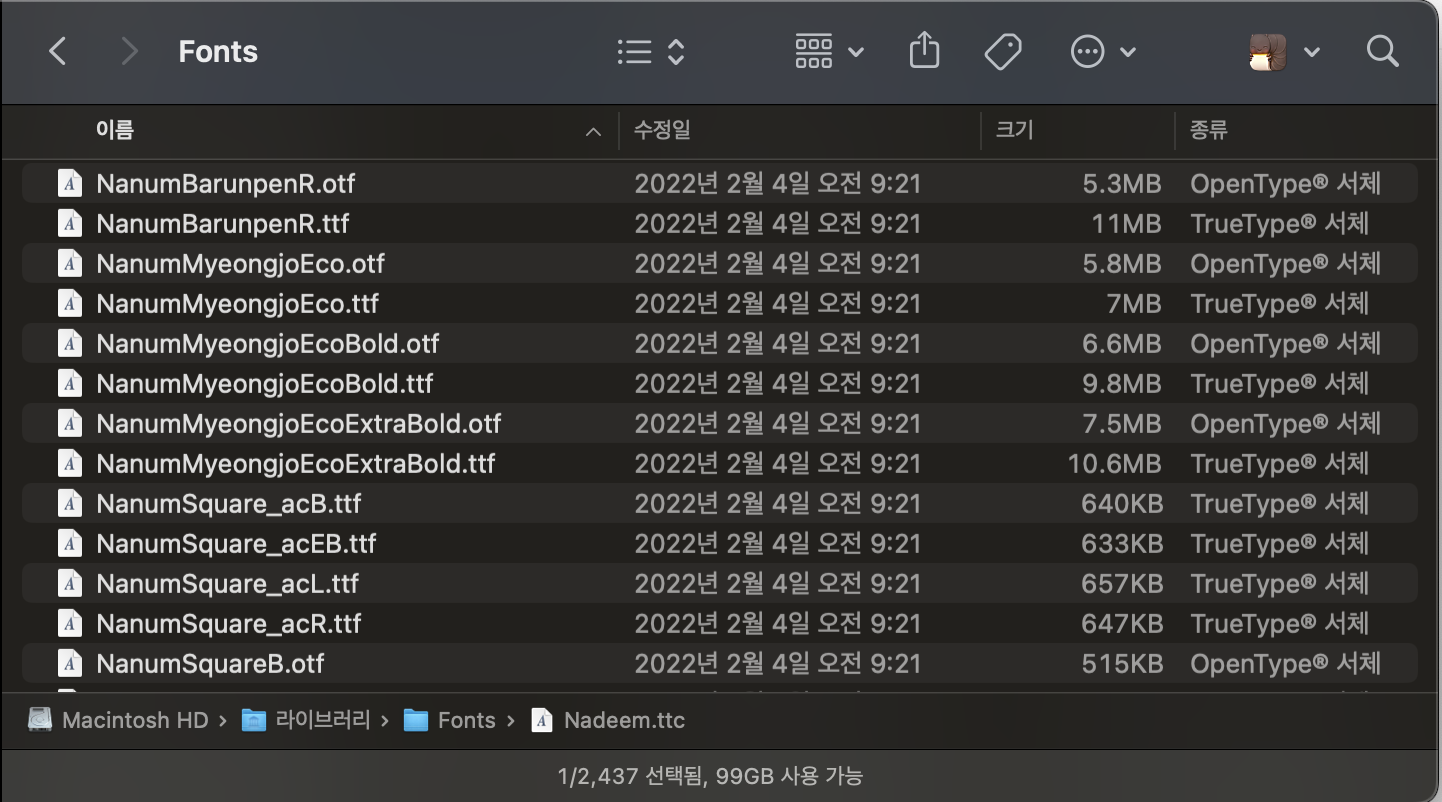Sort by 크기 column header
1442x802 pixels.
point(1014,130)
